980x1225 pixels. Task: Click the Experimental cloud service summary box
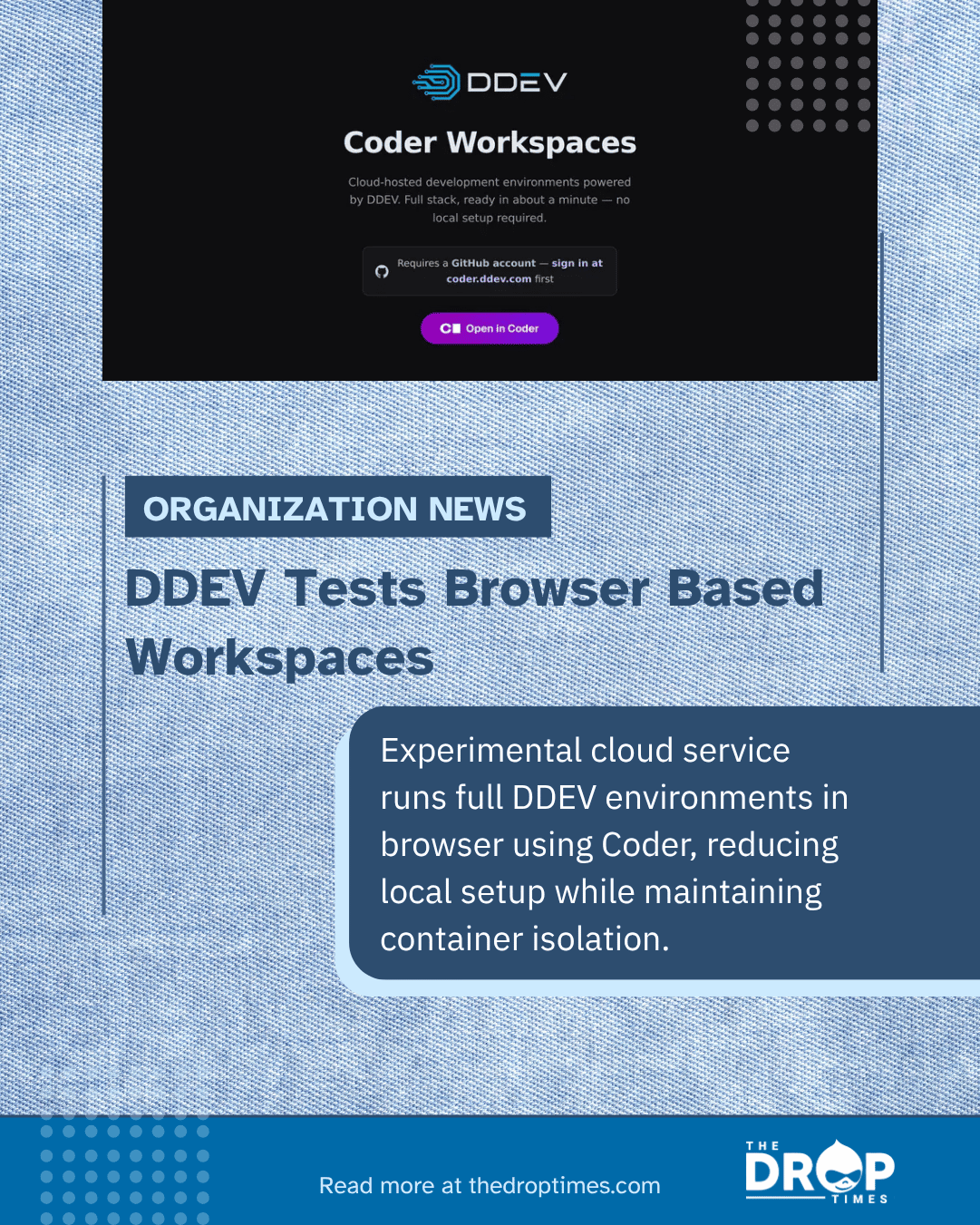click(x=665, y=843)
